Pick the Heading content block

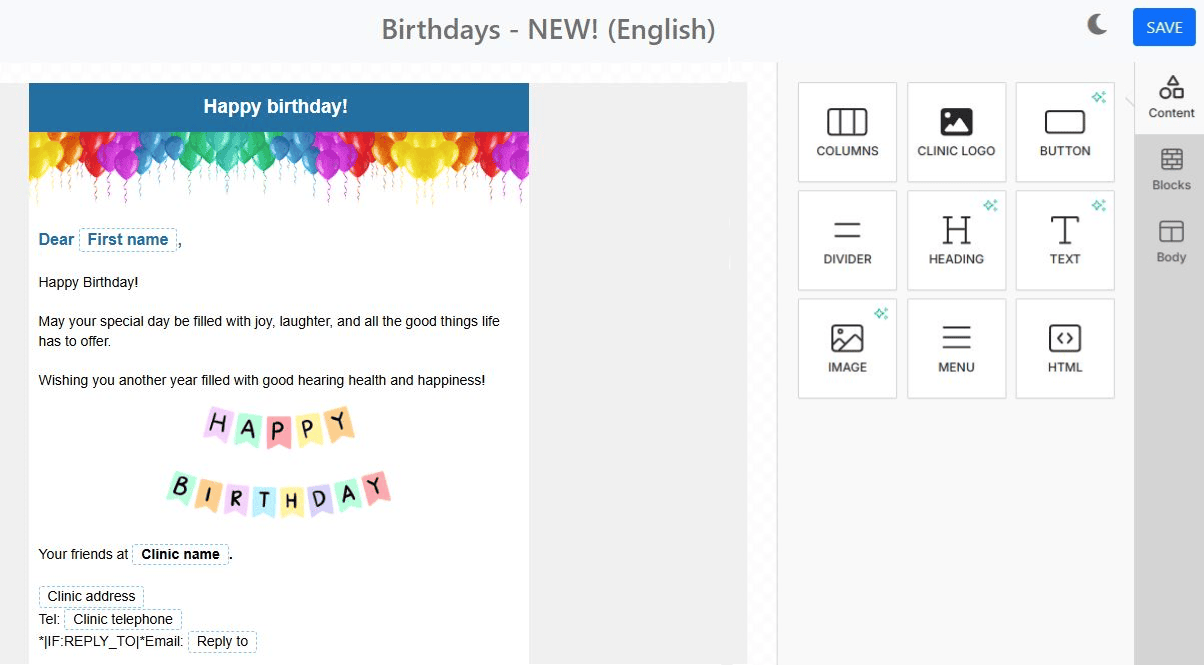[956, 240]
